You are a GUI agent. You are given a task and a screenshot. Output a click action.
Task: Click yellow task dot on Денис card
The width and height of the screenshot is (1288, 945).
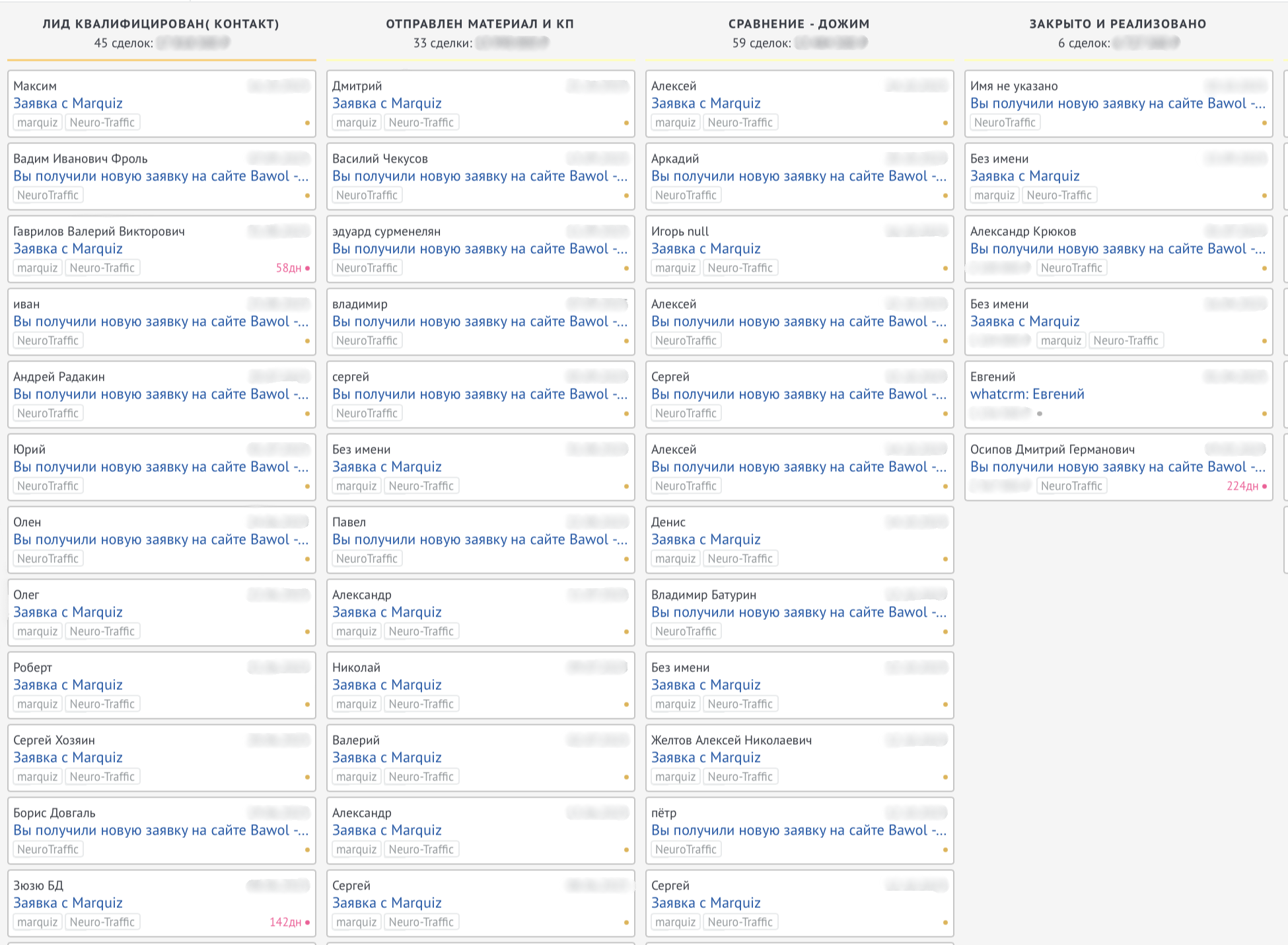945,559
